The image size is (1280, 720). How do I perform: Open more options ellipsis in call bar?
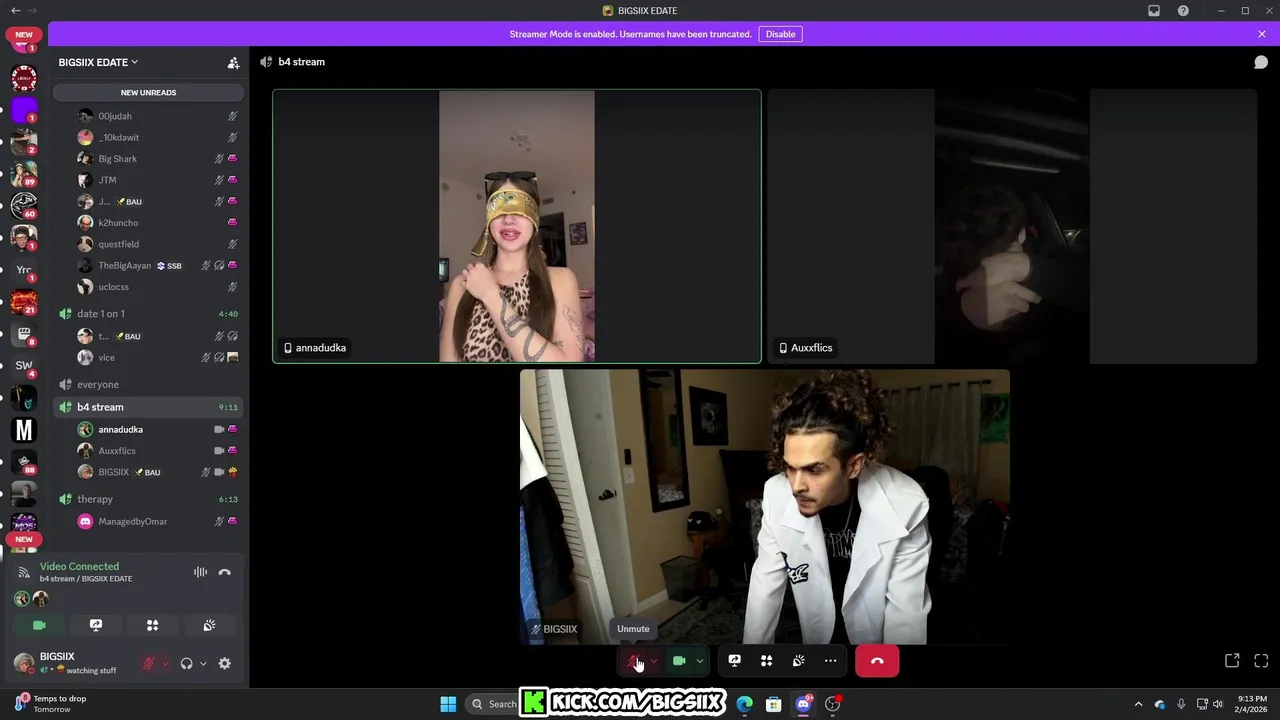[830, 661]
